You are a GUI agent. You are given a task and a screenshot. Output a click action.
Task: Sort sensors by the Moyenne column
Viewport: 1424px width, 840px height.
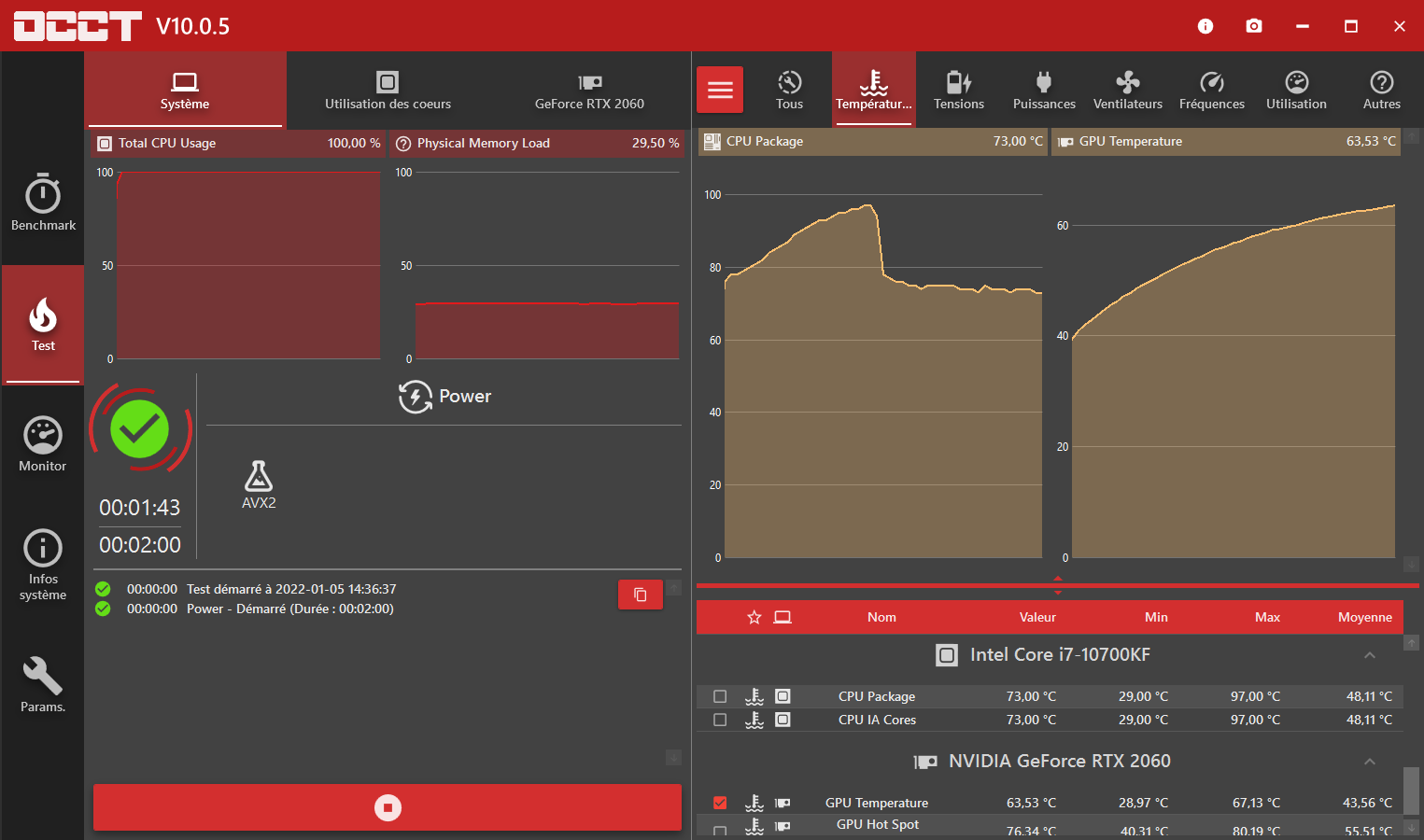(1365, 617)
